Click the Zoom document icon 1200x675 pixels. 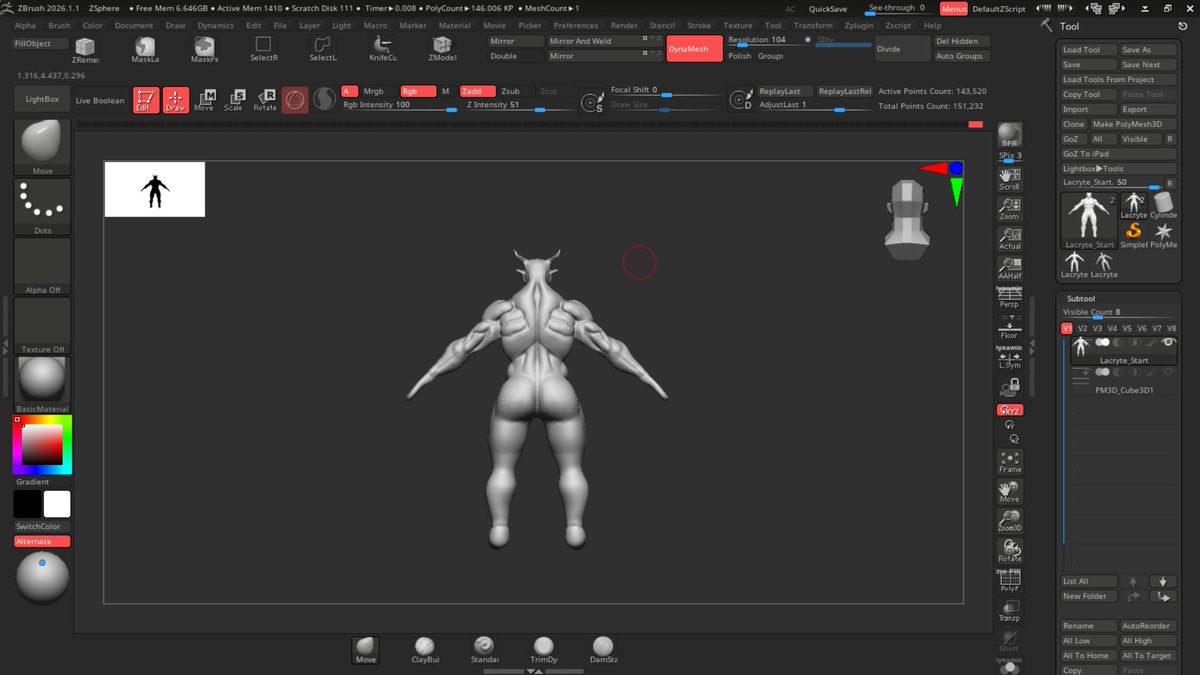(1010, 208)
